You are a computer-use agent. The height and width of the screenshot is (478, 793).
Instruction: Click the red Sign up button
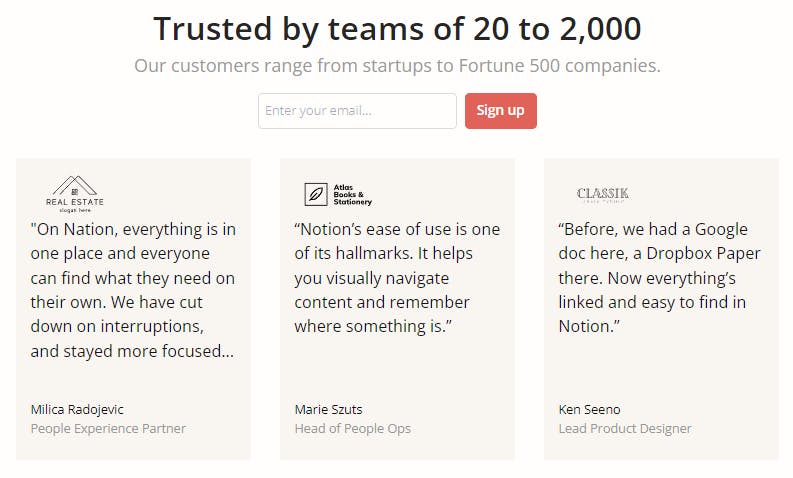coord(501,111)
